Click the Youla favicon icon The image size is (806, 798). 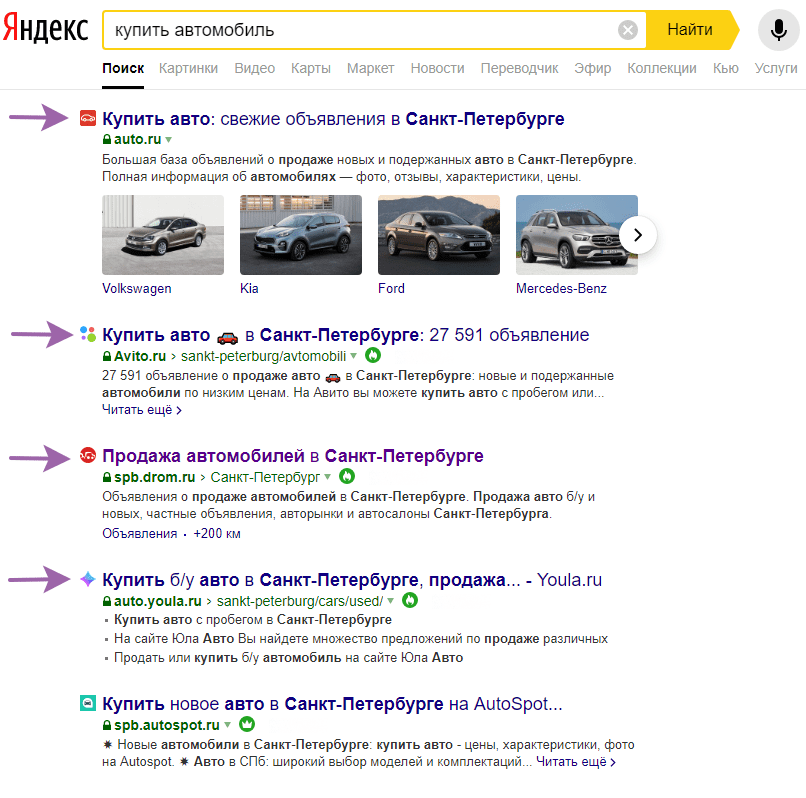point(88,579)
